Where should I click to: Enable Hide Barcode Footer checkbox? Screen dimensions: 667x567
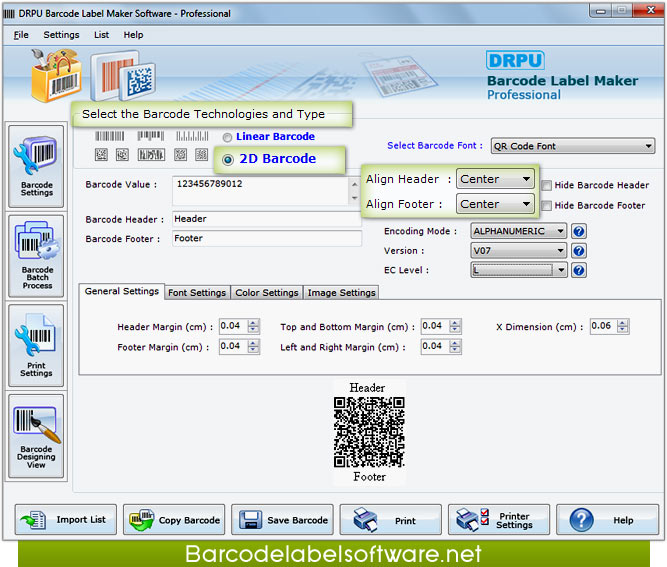(547, 206)
